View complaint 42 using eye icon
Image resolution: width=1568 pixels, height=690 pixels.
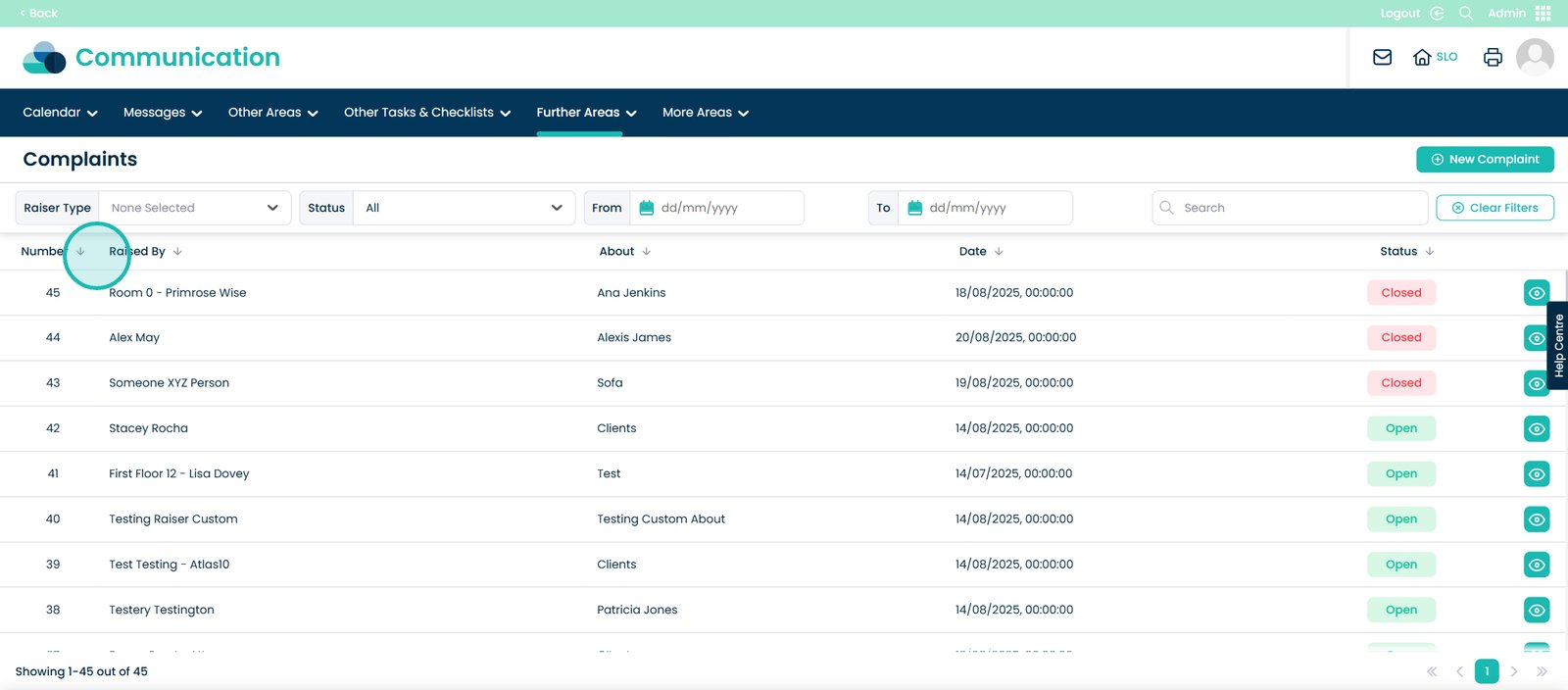click(x=1537, y=428)
